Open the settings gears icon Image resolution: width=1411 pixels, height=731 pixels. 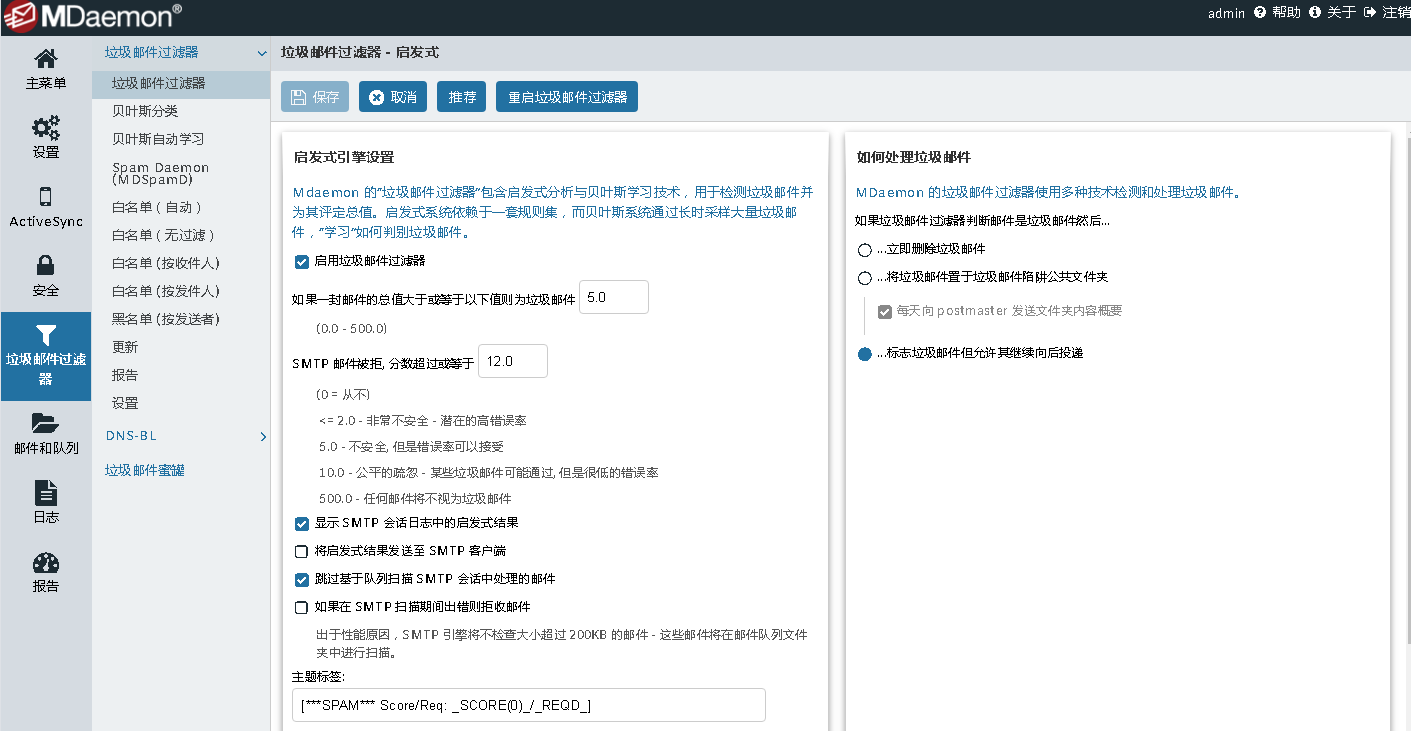click(46, 128)
